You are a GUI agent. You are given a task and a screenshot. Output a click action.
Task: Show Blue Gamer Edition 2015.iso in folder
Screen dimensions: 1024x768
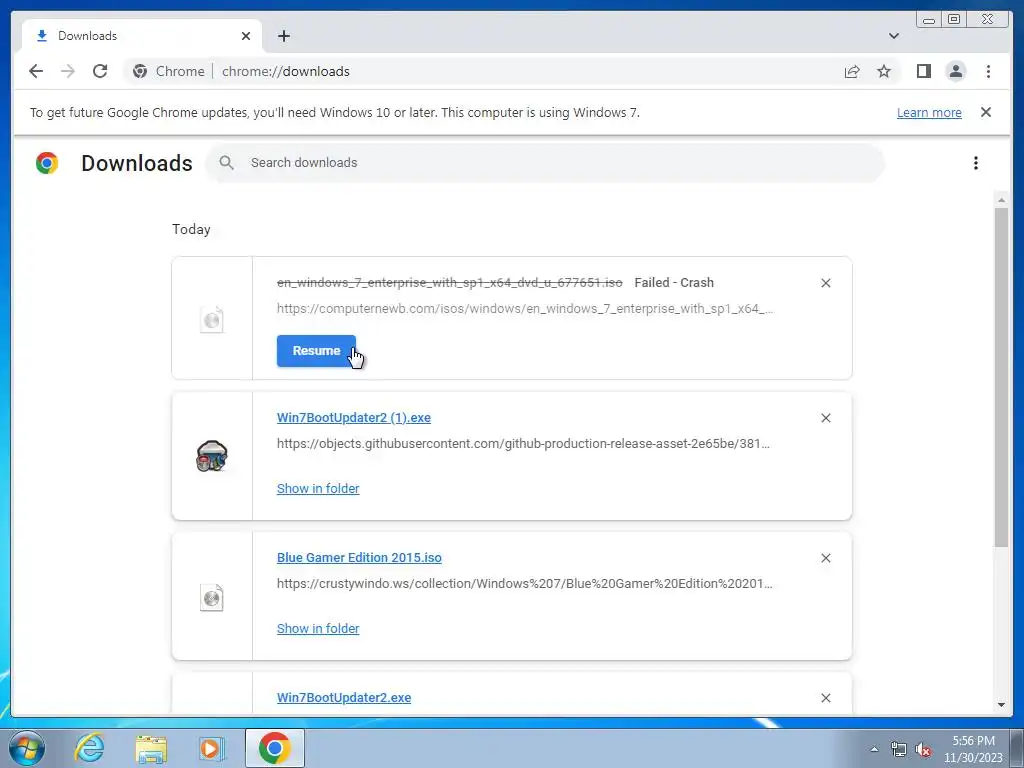click(x=317, y=628)
